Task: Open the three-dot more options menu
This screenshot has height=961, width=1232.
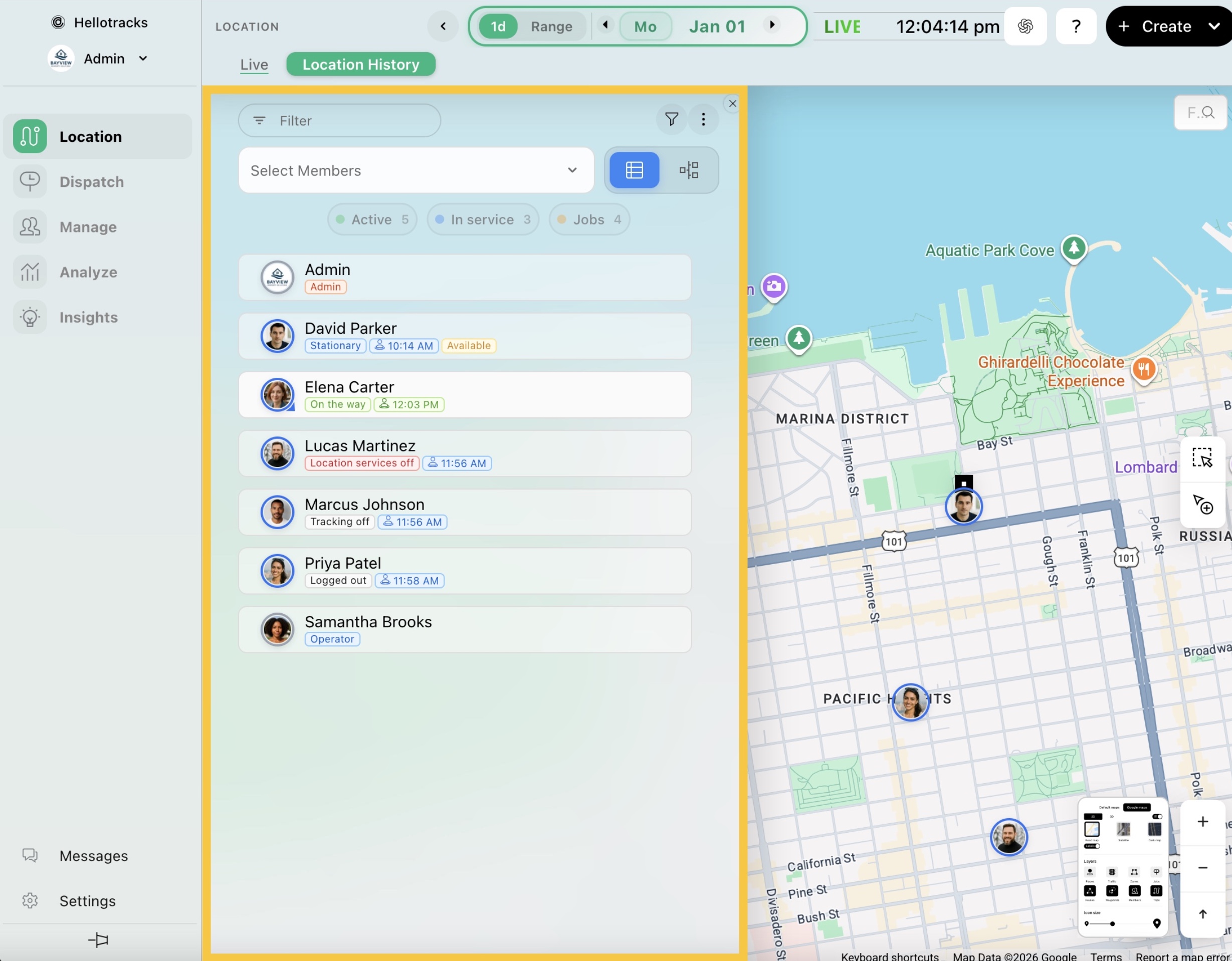Action: (x=703, y=119)
